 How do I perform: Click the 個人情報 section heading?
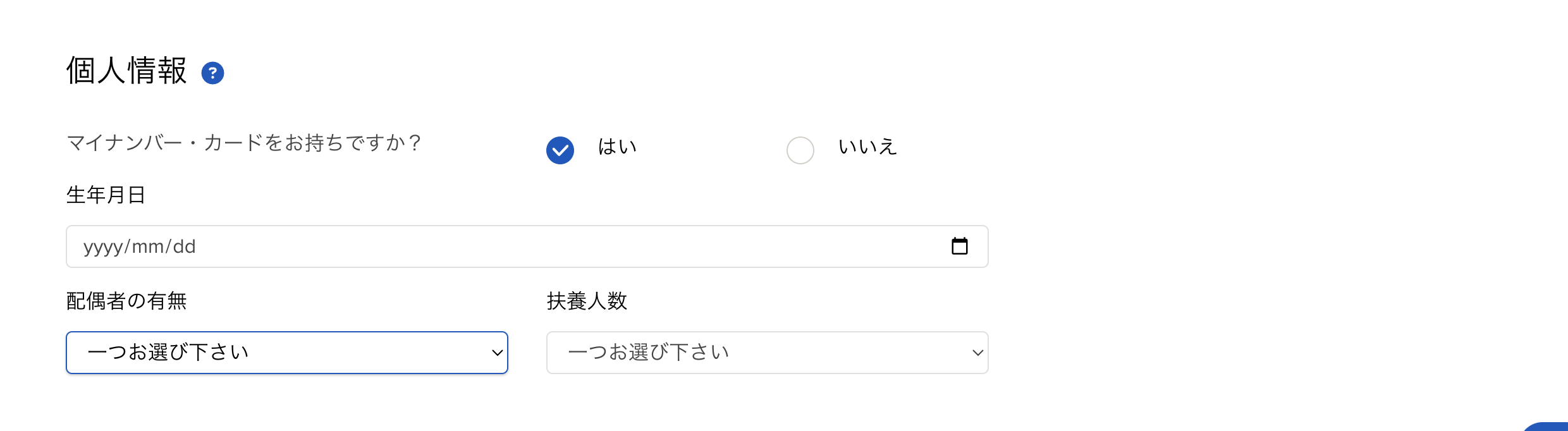point(126,71)
